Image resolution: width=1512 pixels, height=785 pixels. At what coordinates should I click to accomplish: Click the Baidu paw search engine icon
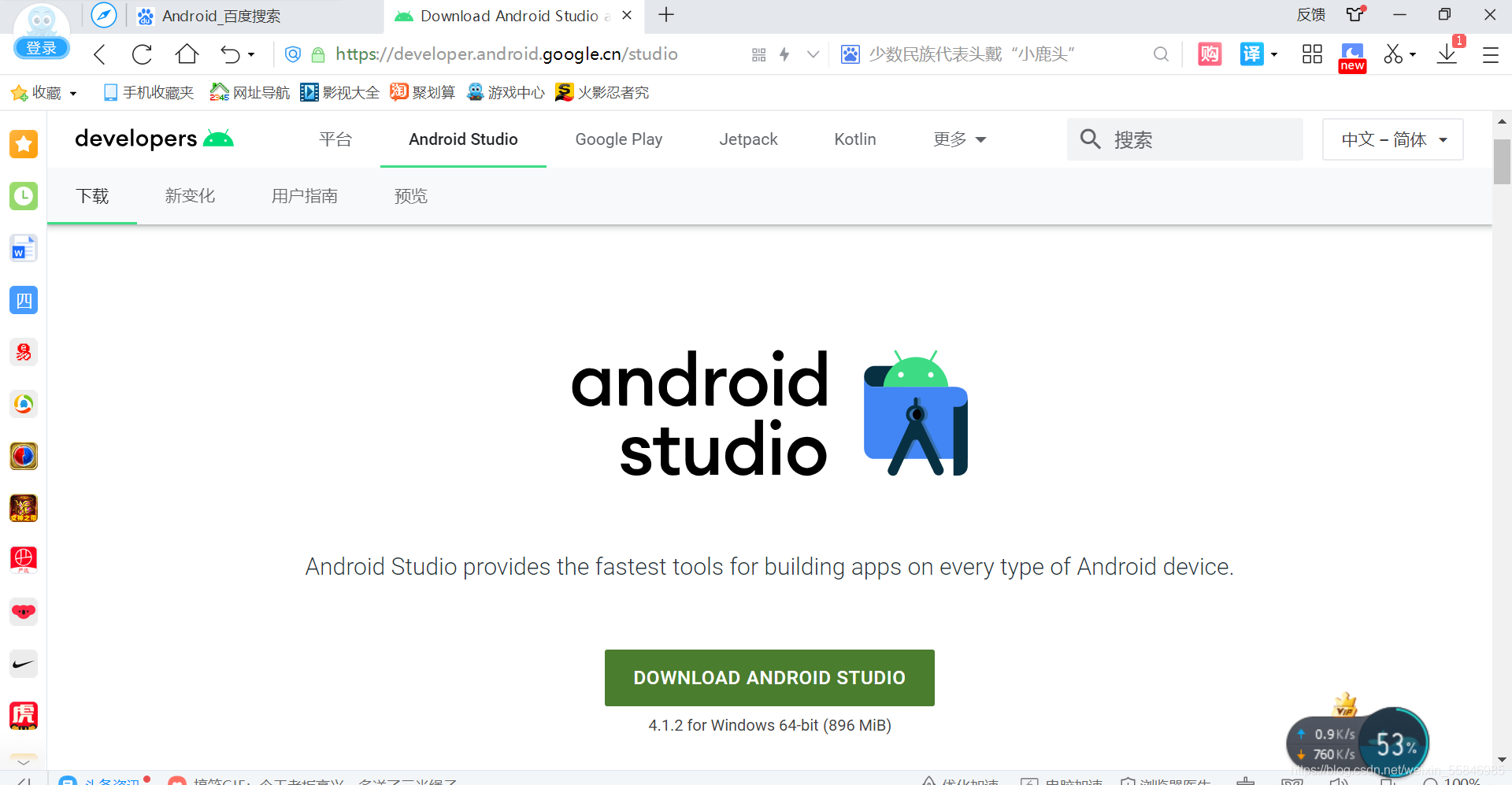click(850, 54)
